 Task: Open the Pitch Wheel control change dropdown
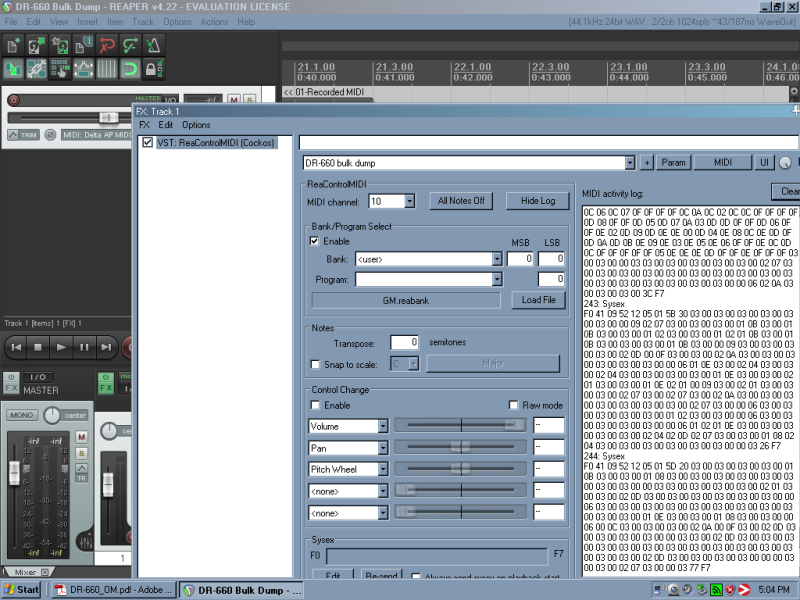tap(383, 469)
